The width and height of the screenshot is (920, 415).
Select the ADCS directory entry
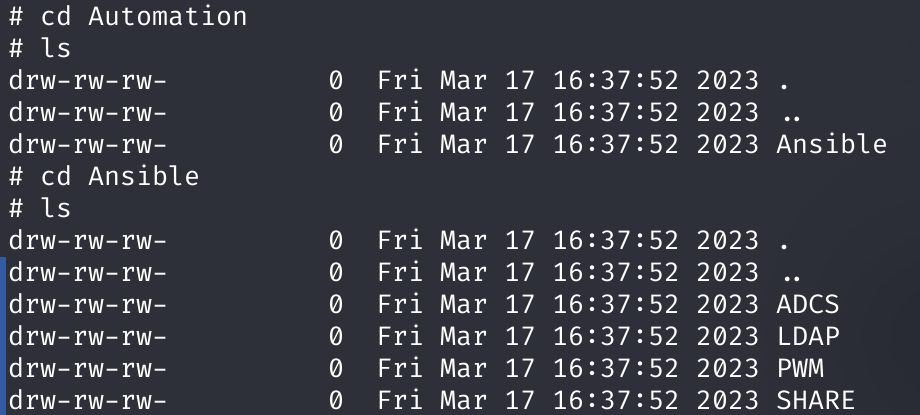point(808,305)
